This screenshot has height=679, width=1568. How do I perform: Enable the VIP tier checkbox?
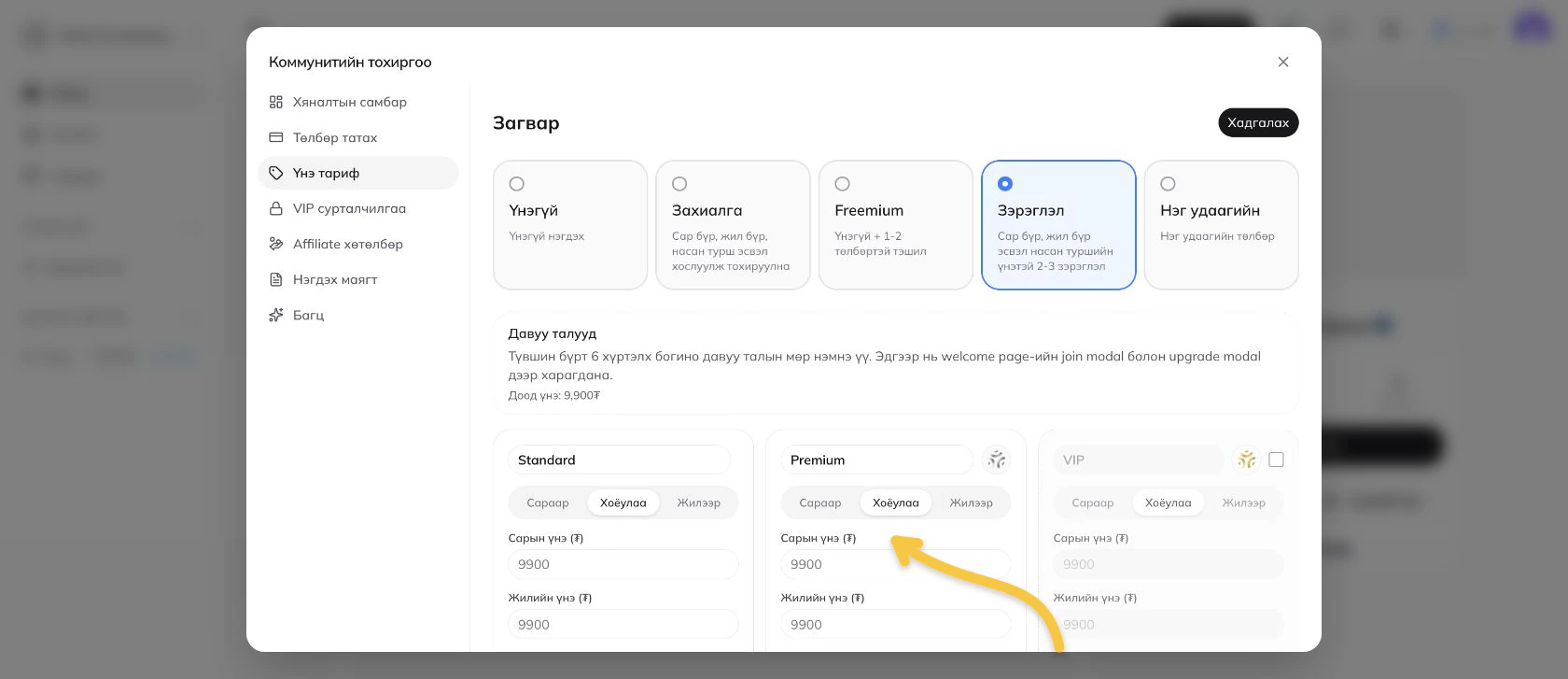click(x=1277, y=460)
